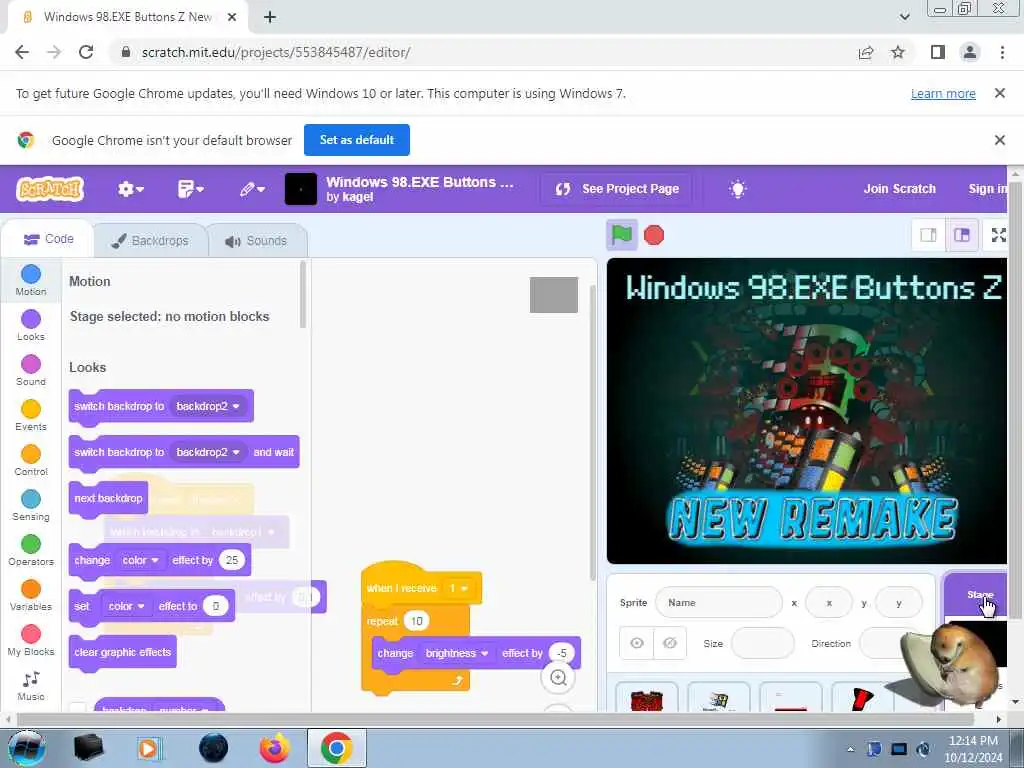The image size is (1024, 768).
Task: Click the 25 value in change color effect
Action: pos(232,560)
